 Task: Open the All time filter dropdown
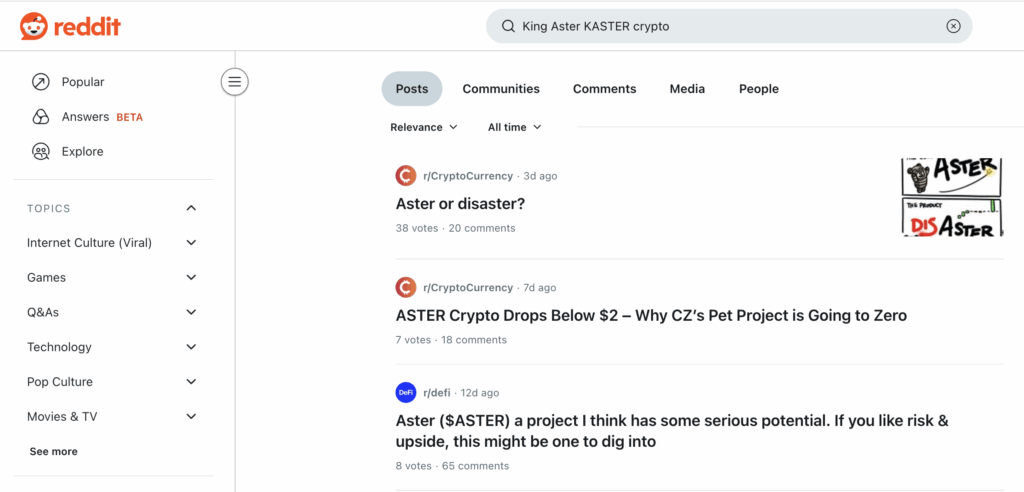(x=514, y=127)
